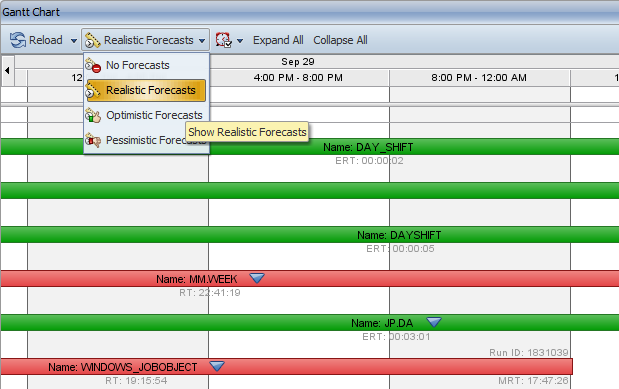
Task: Click Expand All
Action: 278,40
